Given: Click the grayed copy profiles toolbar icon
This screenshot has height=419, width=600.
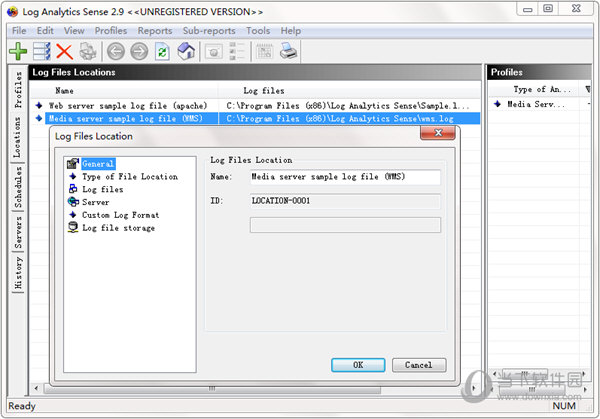Looking at the screenshot, I should click(x=88, y=51).
